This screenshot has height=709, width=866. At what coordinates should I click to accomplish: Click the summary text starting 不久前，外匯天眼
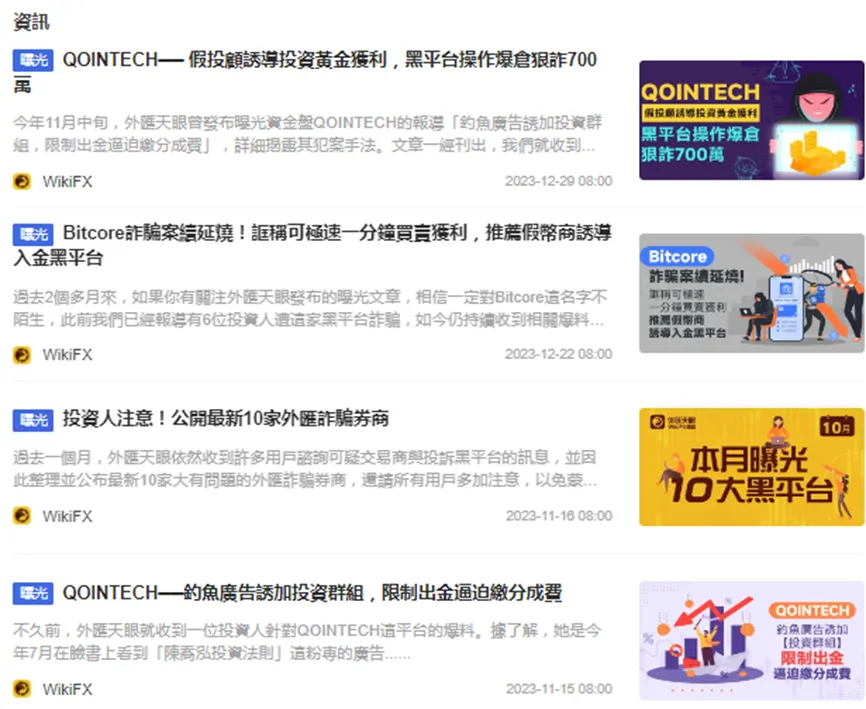click(307, 642)
